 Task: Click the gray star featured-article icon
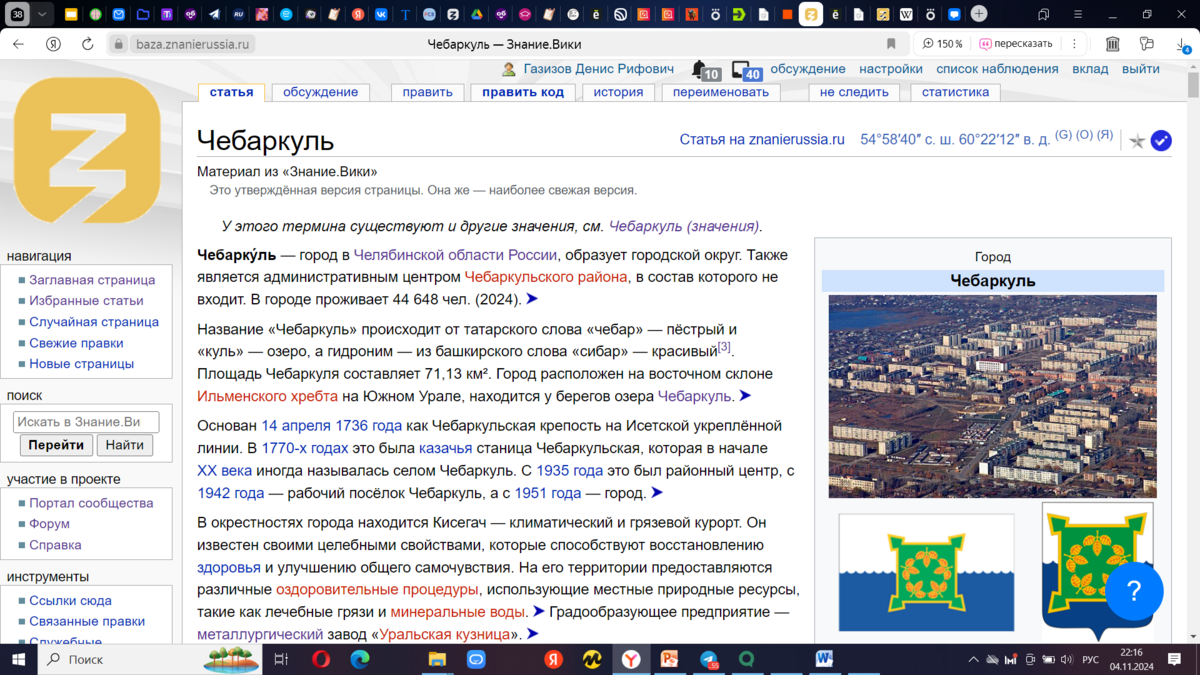[1137, 141]
